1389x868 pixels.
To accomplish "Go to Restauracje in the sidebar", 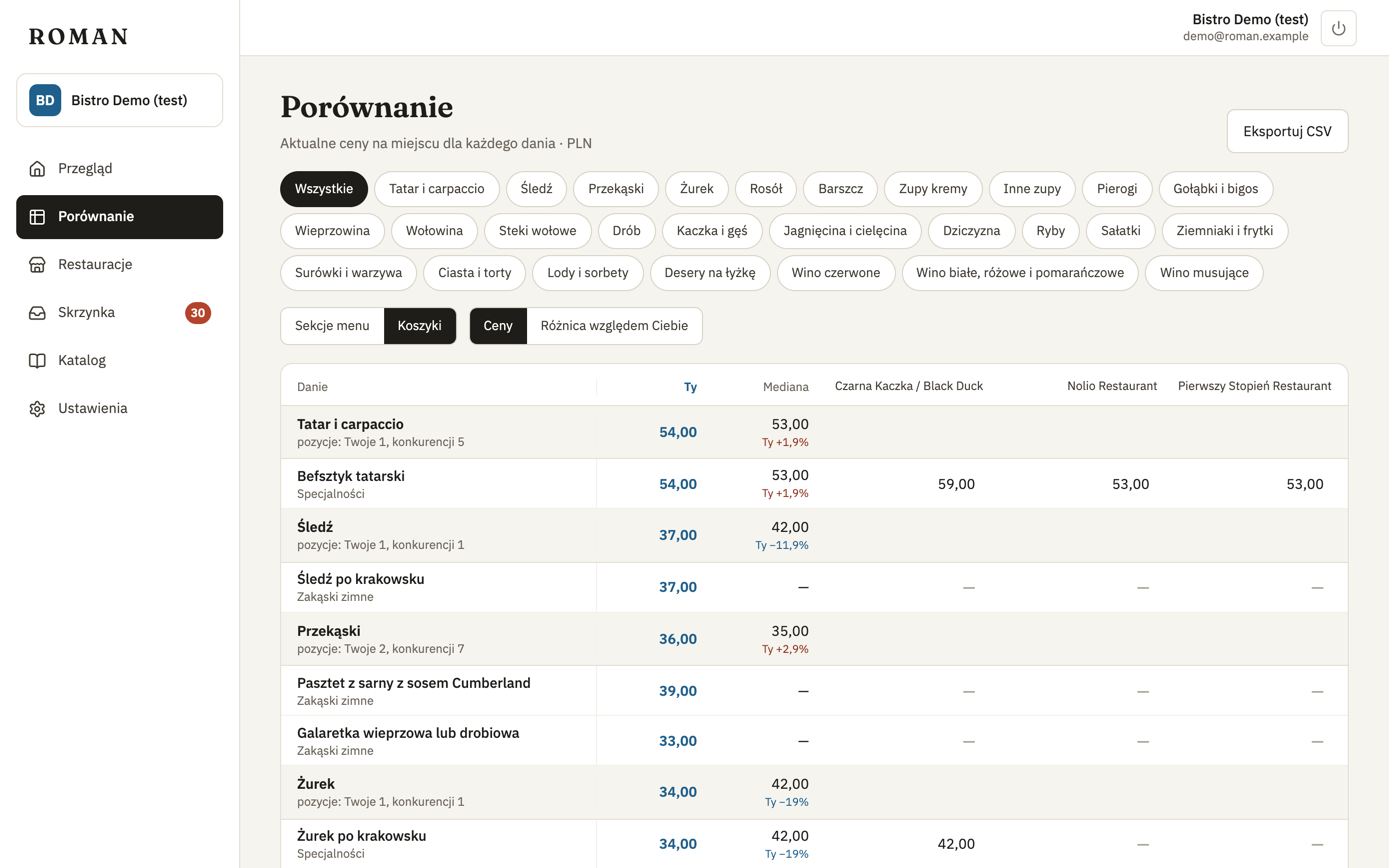I will (x=120, y=264).
